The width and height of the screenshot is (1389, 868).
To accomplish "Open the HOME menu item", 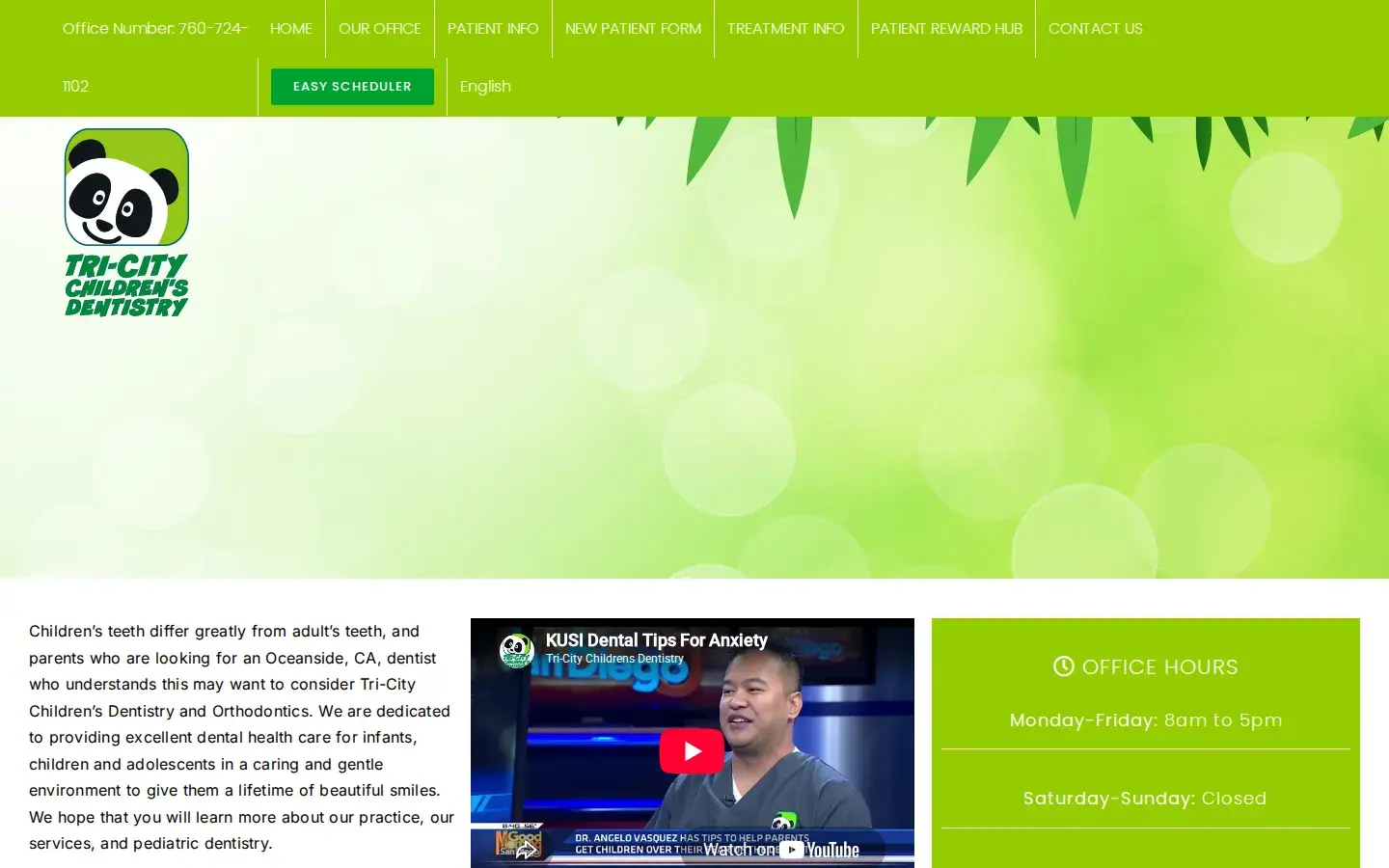I will pyautogui.click(x=291, y=29).
